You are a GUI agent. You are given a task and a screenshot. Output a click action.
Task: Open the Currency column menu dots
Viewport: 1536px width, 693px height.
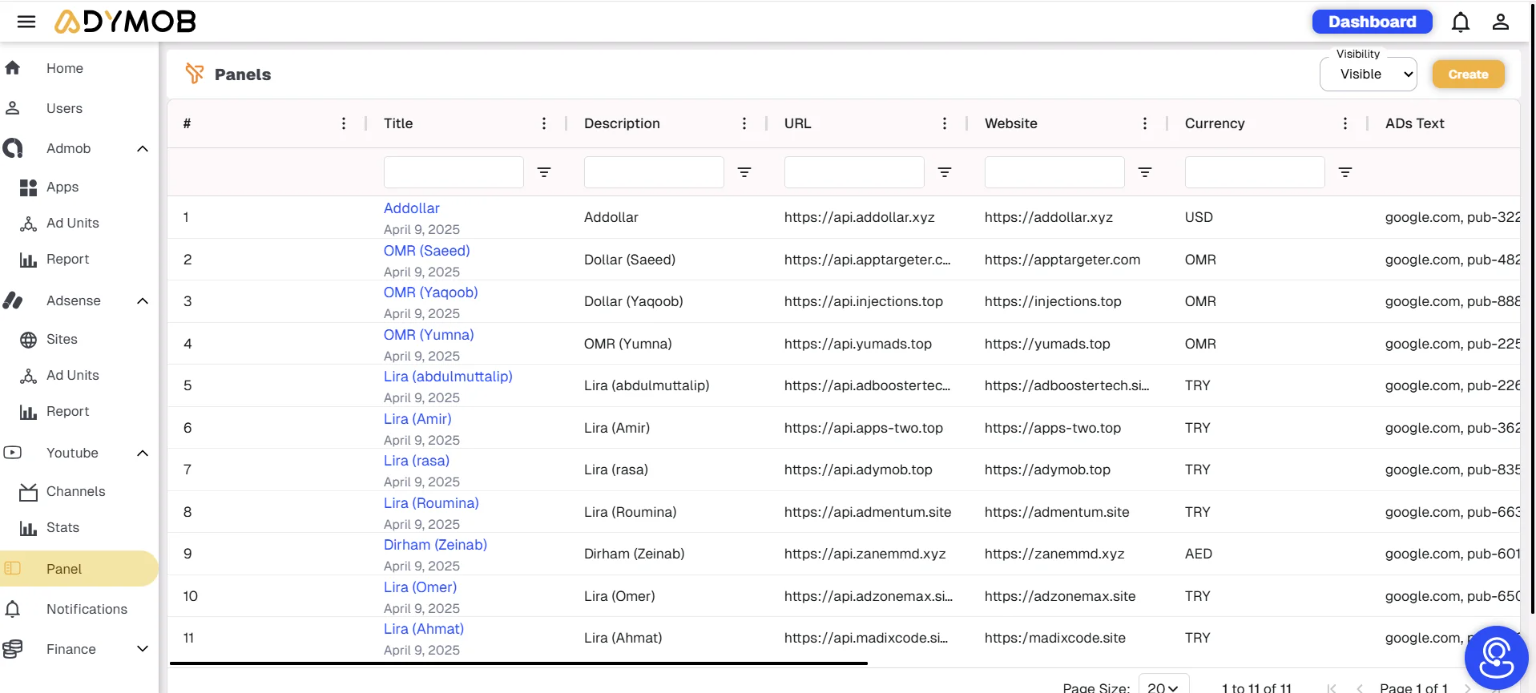coord(1345,123)
